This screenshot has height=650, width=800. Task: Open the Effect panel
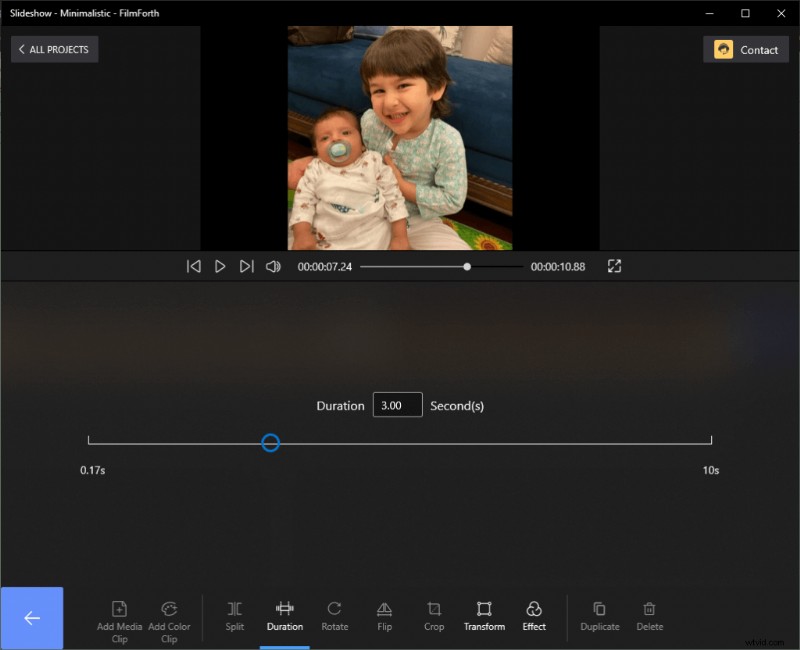533,616
